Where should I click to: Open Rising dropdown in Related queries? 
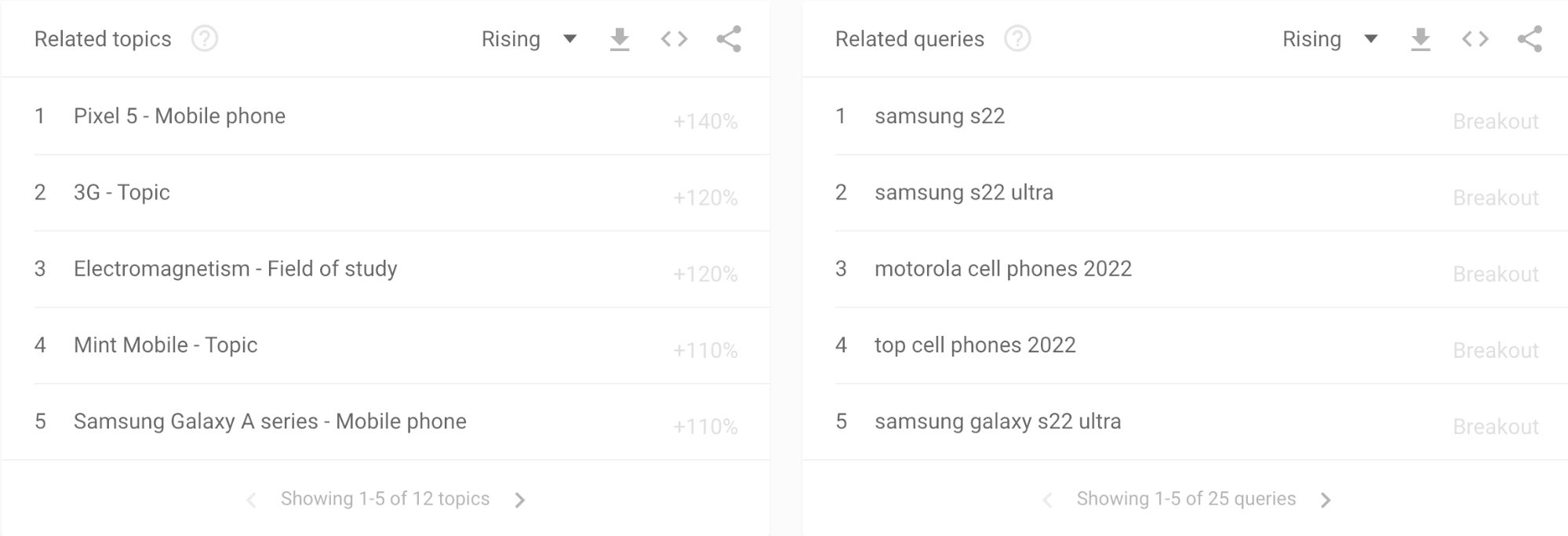click(x=1330, y=39)
